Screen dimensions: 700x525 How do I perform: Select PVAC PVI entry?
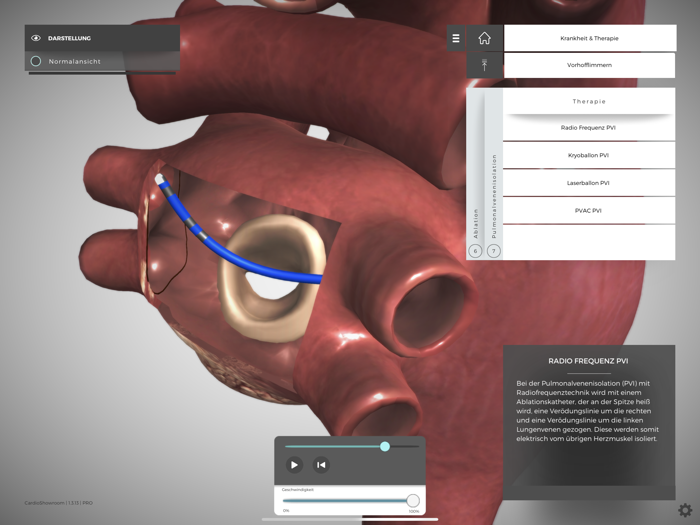coord(589,211)
